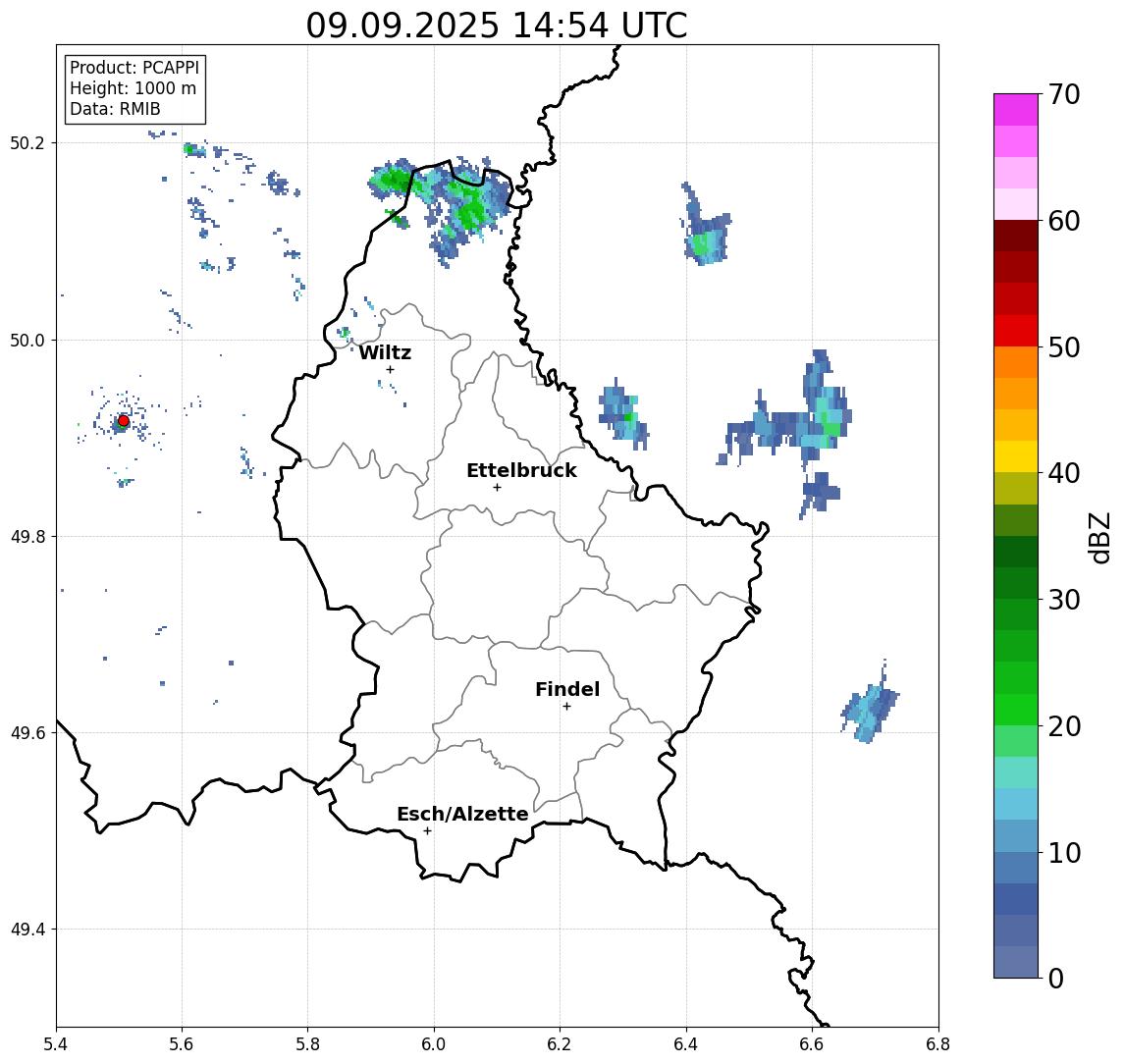Click the Findel station label
This screenshot has height=1064, width=1124.
[567, 689]
